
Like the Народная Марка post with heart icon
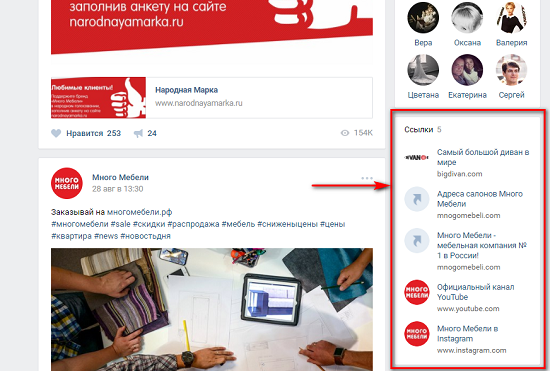pyautogui.click(x=56, y=133)
